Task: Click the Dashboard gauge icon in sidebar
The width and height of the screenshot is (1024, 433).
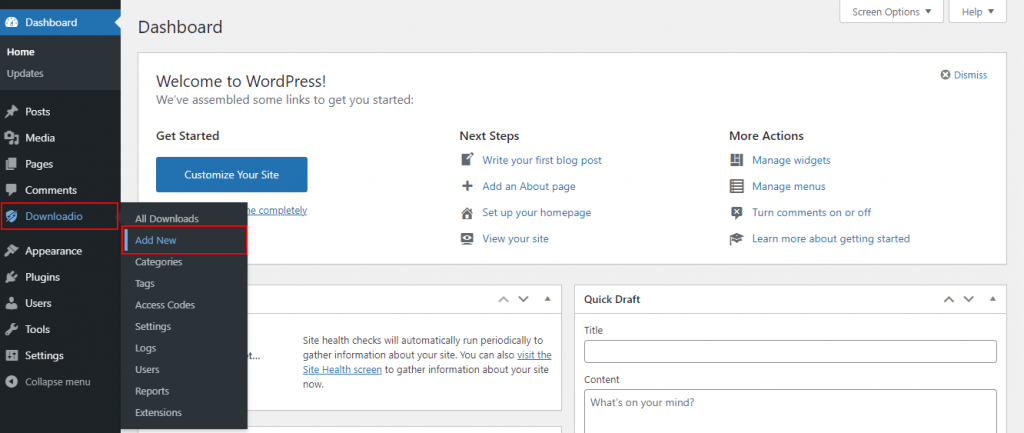Action: pos(11,22)
